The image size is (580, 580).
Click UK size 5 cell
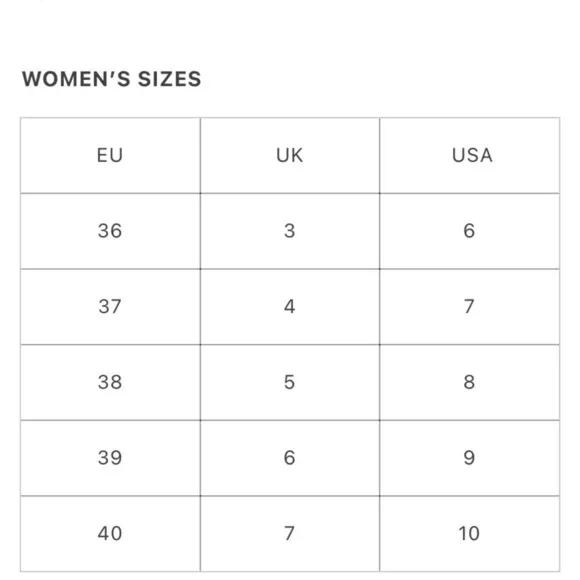(x=290, y=382)
